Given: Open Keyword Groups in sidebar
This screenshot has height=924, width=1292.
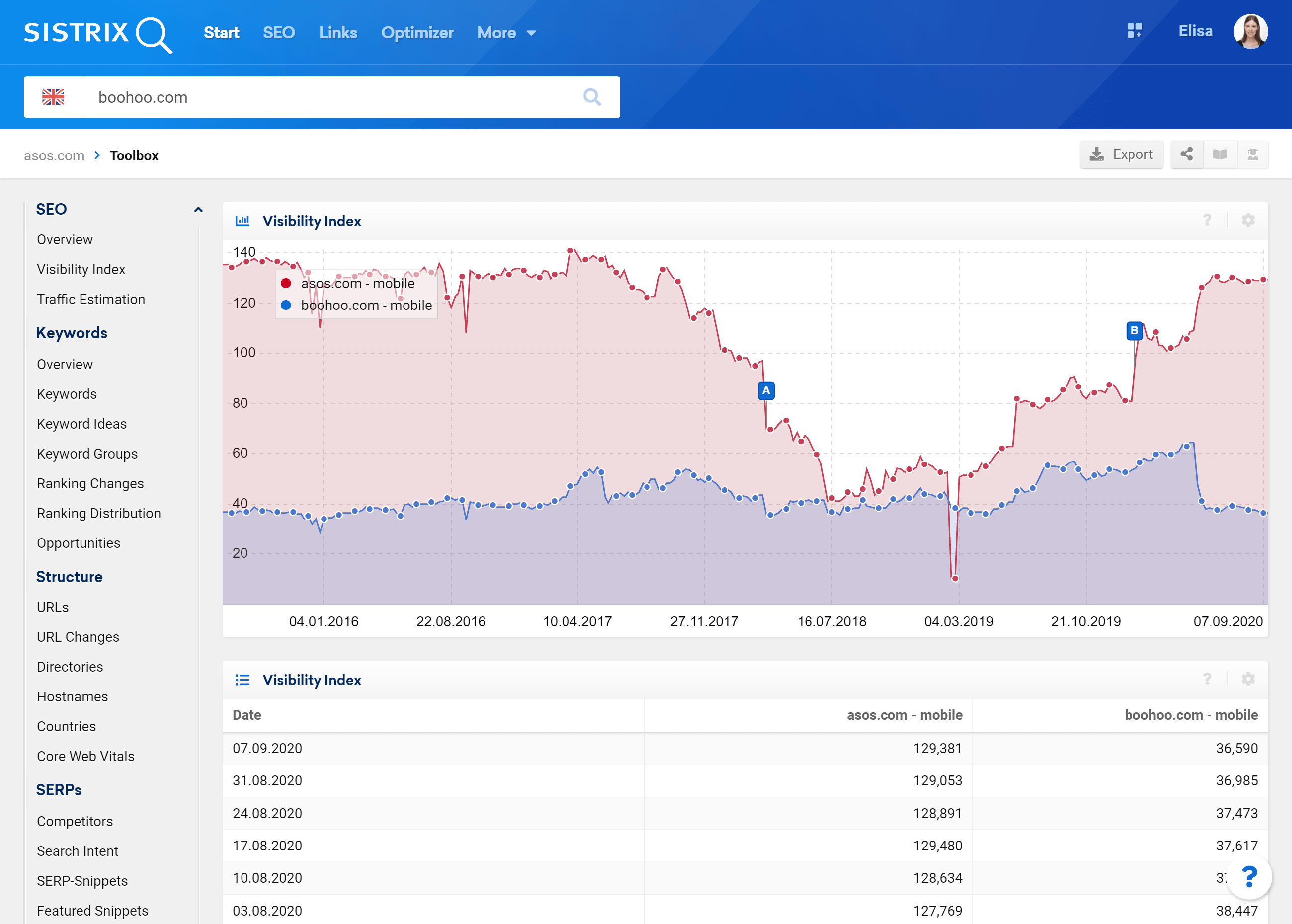Looking at the screenshot, I should click(x=87, y=454).
